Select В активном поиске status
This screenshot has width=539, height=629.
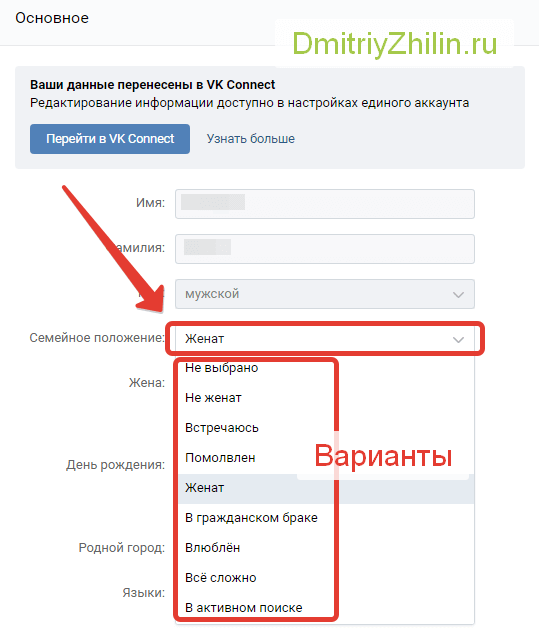pos(326,608)
